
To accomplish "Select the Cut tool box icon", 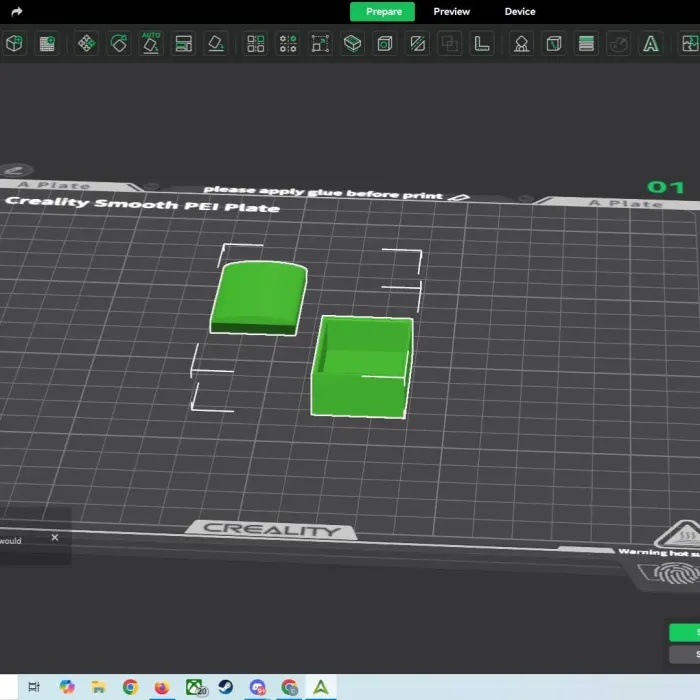I will (x=353, y=43).
